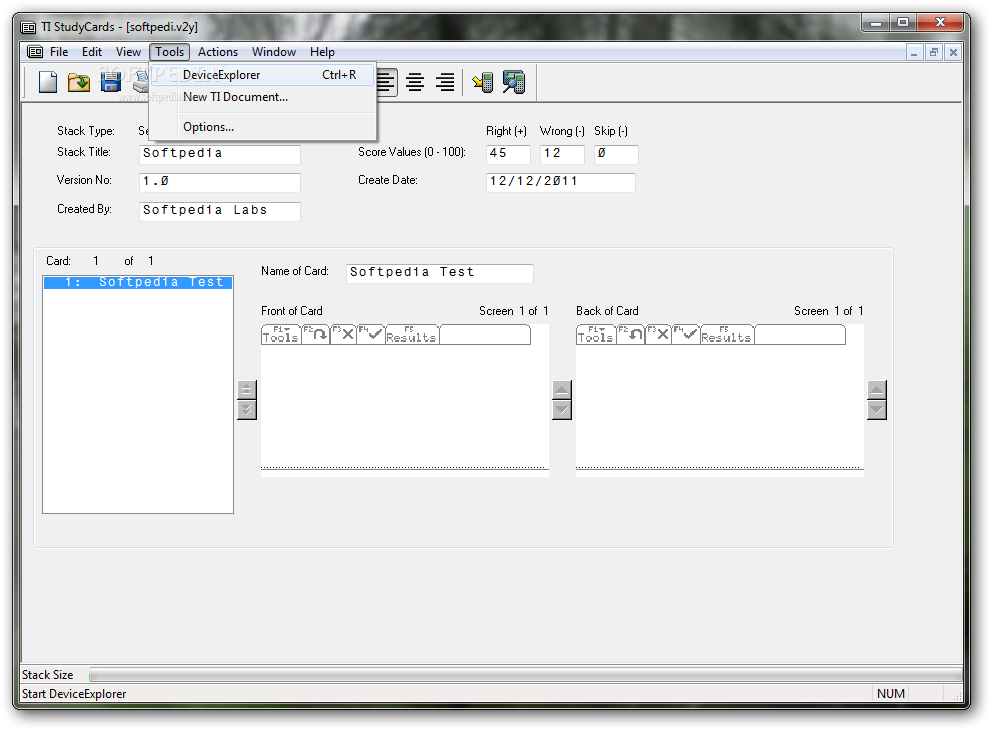Go to next Front of Card screen
The height and width of the screenshot is (730, 991).
tap(562, 410)
